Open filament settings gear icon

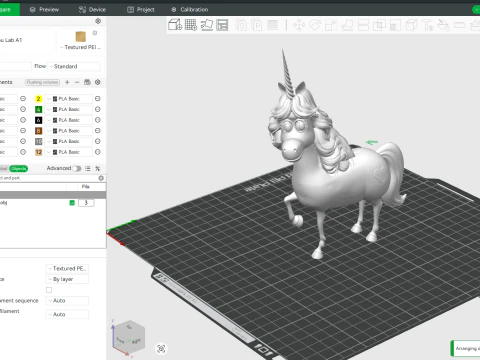click(x=98, y=82)
